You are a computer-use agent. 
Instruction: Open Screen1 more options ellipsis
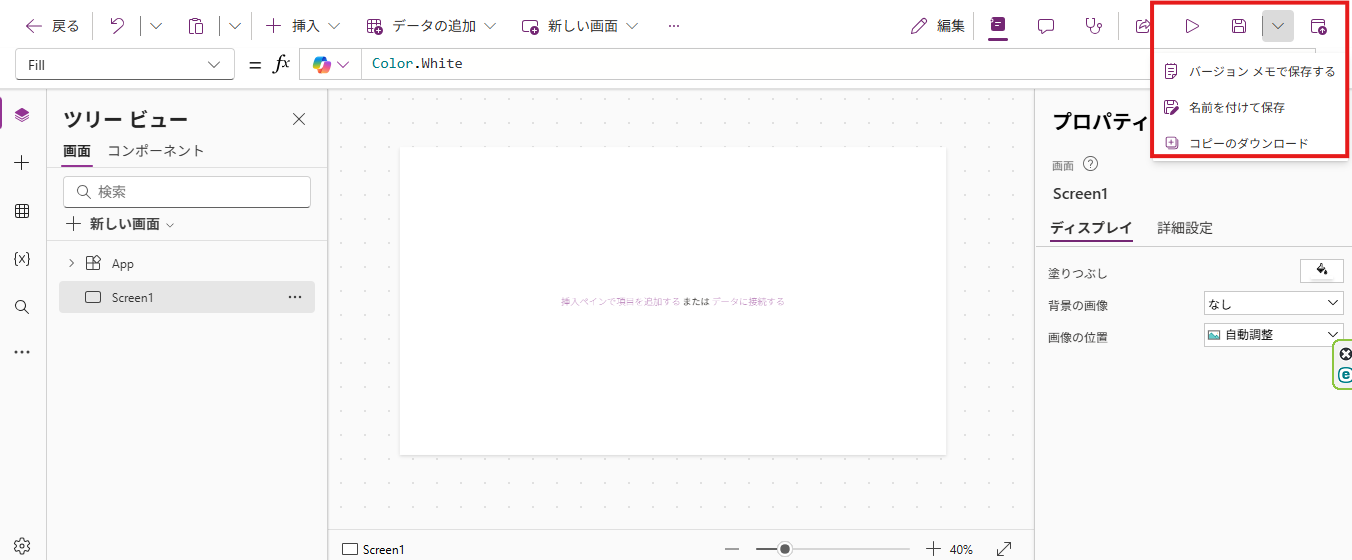click(295, 297)
